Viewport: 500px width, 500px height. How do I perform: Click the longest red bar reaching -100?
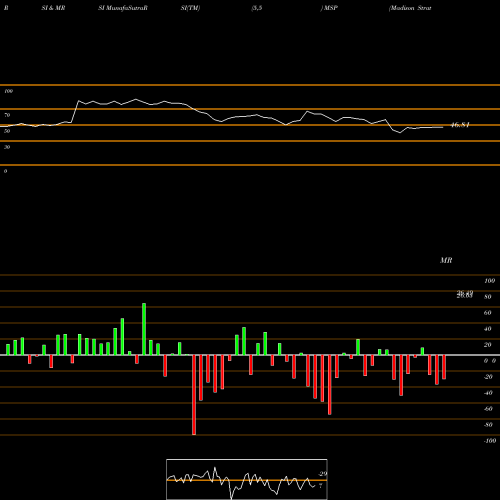194,395
